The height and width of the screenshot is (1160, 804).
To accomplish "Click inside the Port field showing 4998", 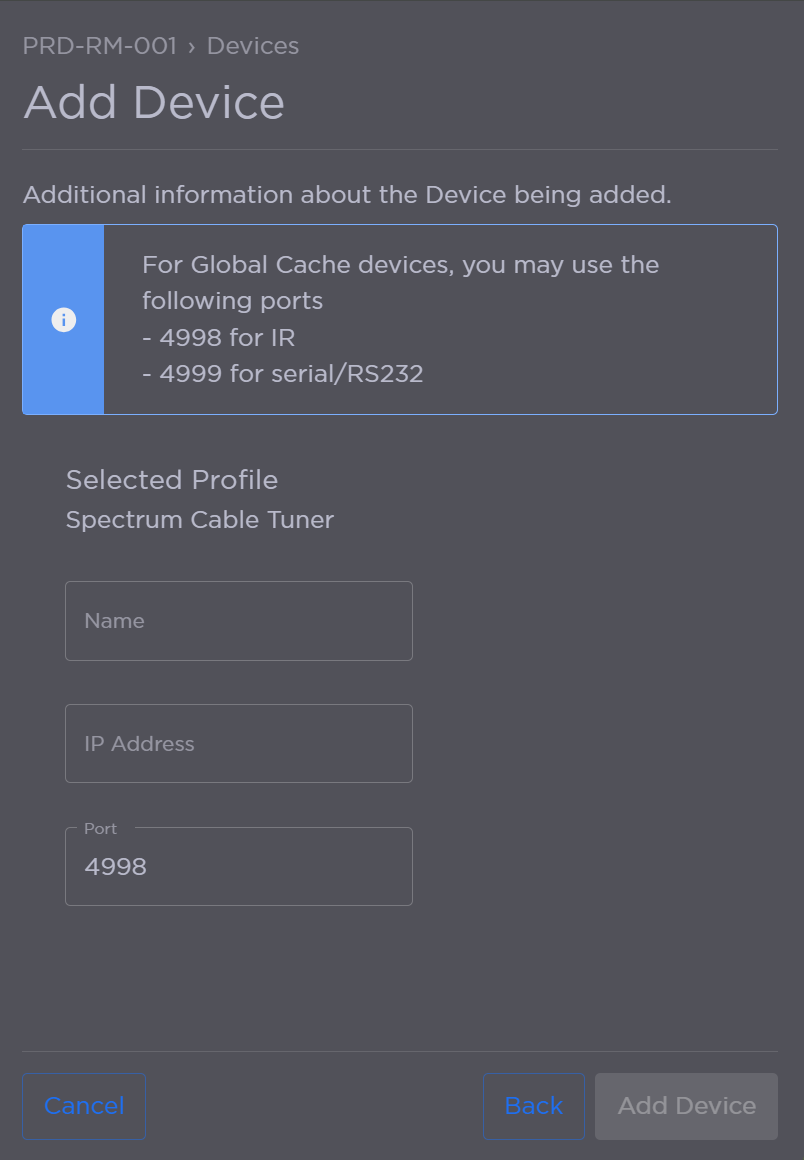I will [x=238, y=866].
